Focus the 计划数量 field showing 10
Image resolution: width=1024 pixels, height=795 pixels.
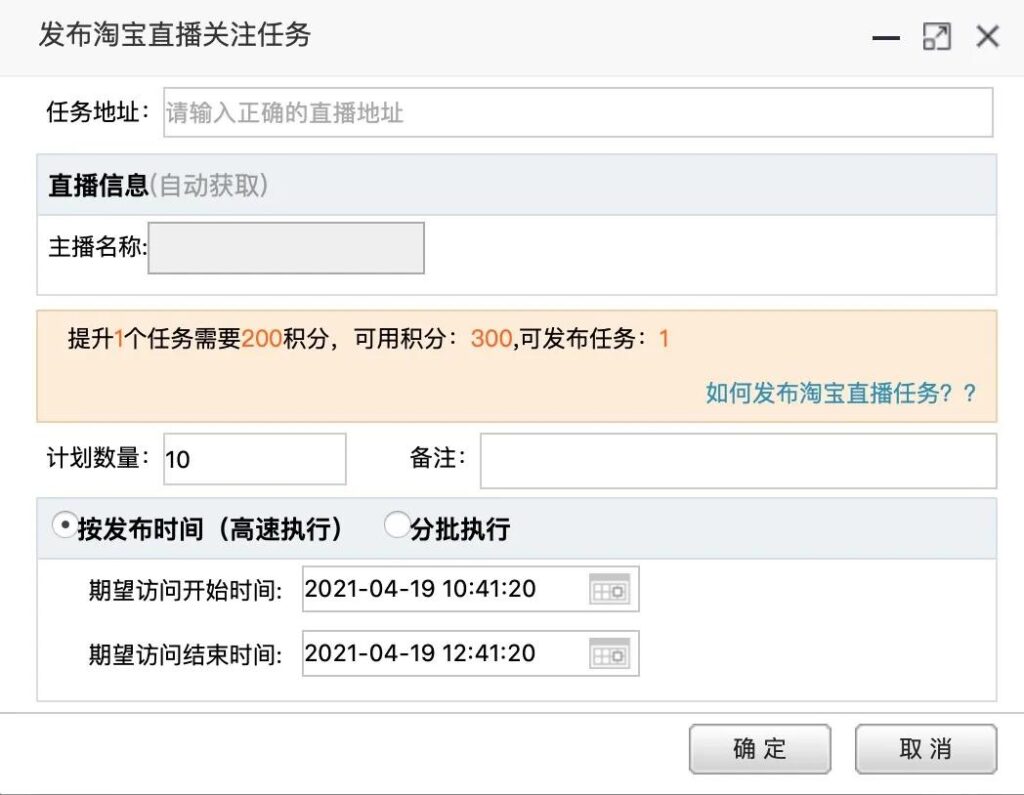[x=255, y=459]
